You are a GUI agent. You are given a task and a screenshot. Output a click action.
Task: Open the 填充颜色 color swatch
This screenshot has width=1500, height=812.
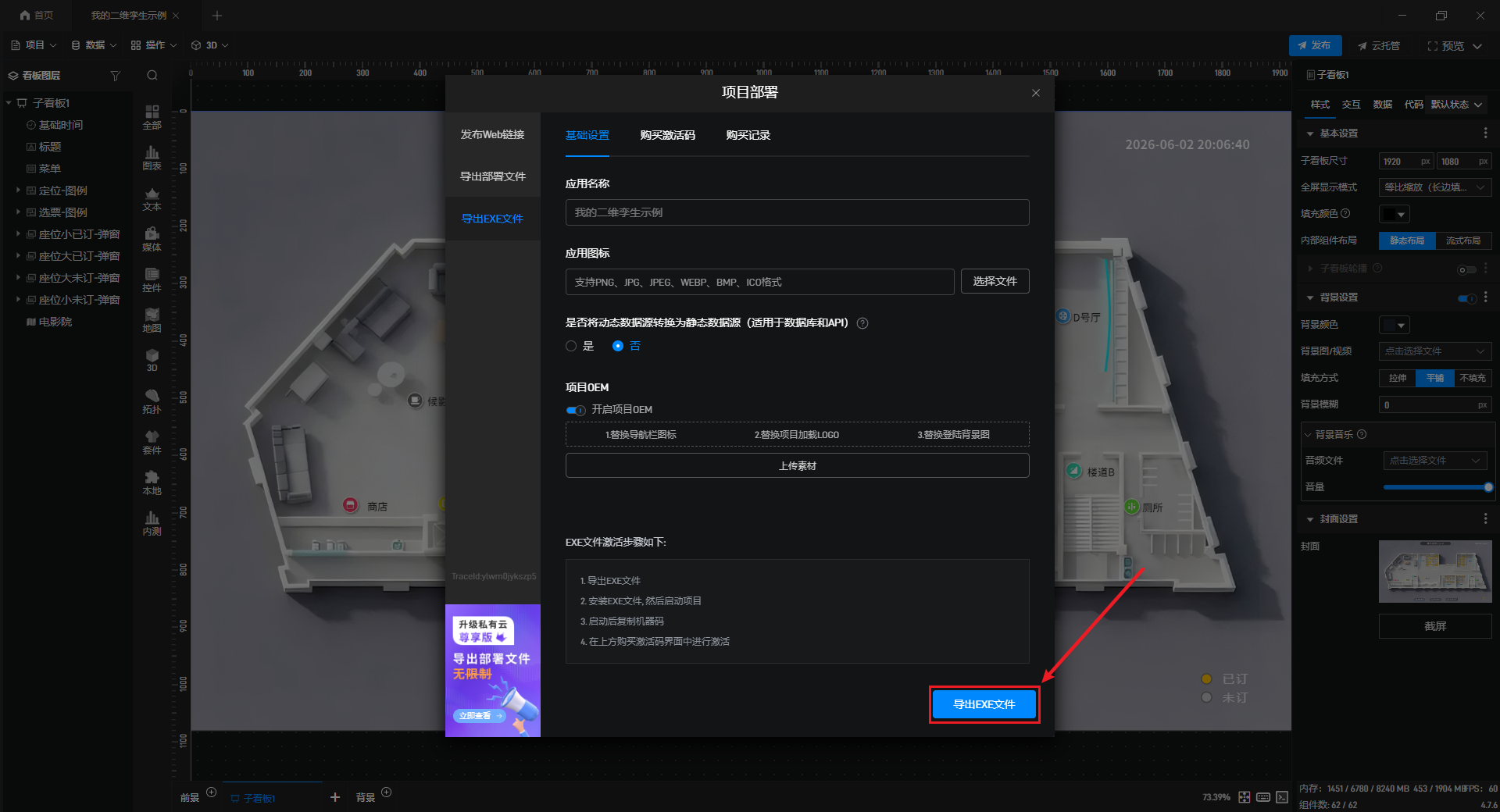[x=1394, y=214]
